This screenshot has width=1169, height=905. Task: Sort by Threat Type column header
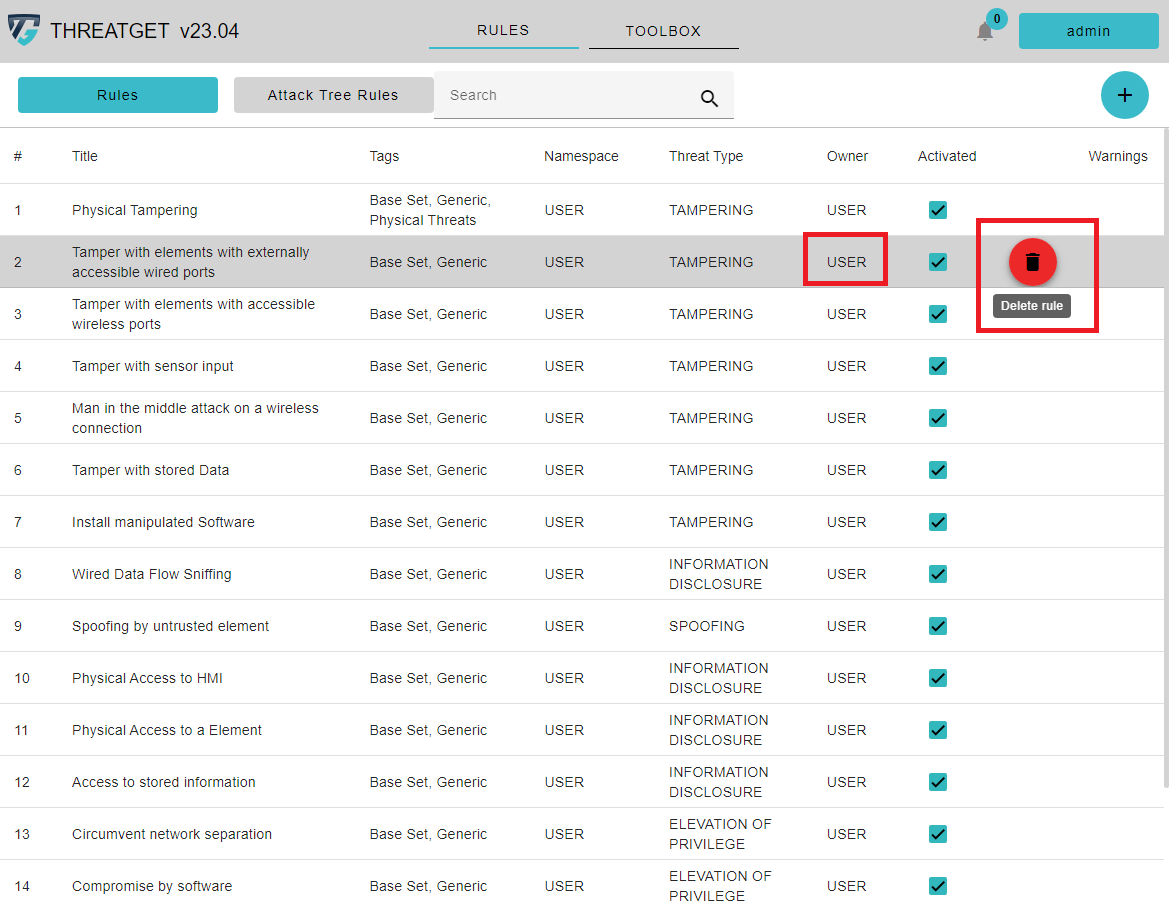click(706, 156)
